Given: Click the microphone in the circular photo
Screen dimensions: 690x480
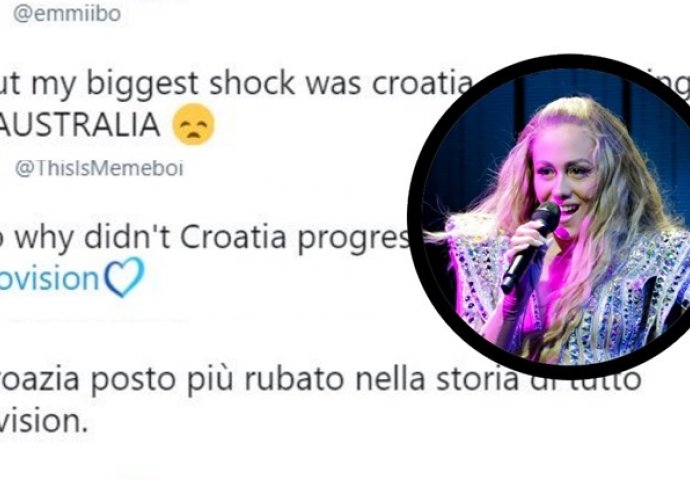Looking at the screenshot, I should [531, 246].
